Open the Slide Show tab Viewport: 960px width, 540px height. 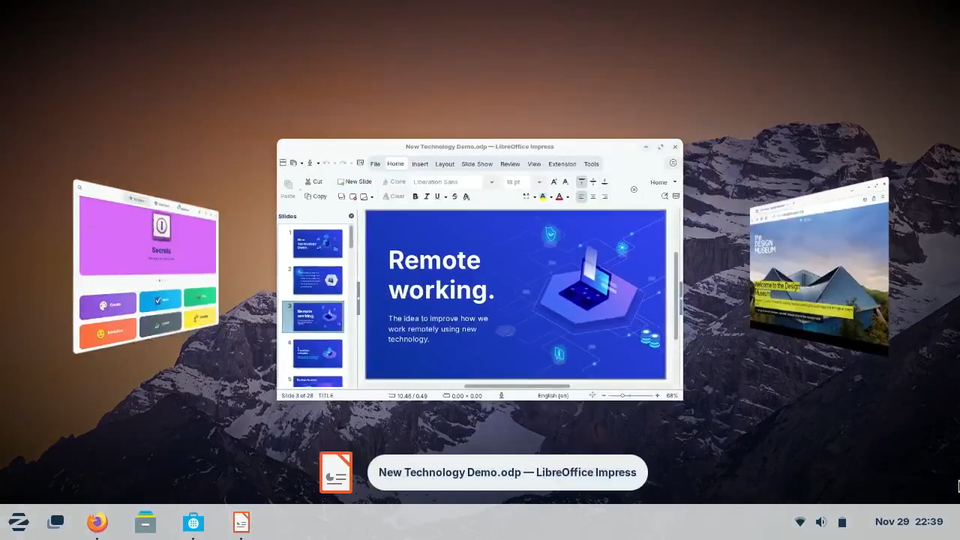pyautogui.click(x=477, y=164)
